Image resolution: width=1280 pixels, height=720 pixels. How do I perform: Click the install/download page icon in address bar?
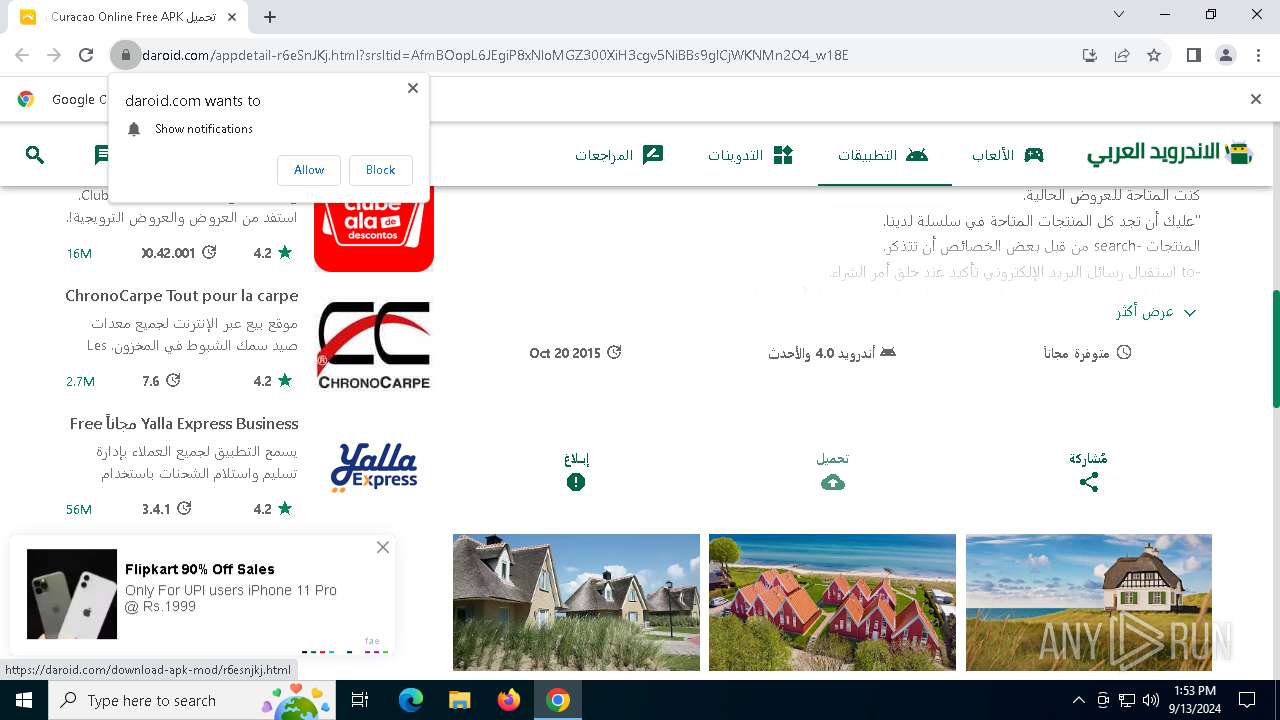point(1090,55)
